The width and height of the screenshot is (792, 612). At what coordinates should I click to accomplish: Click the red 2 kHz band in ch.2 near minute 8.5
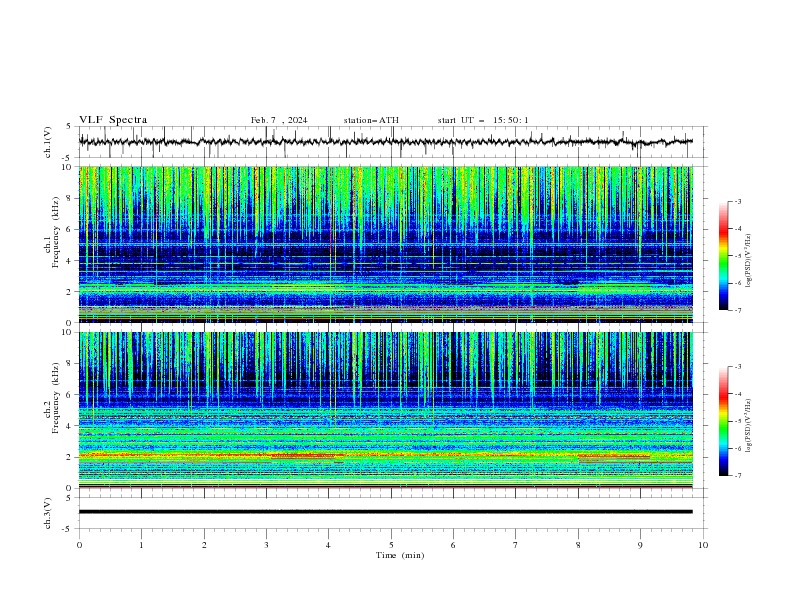(614, 456)
